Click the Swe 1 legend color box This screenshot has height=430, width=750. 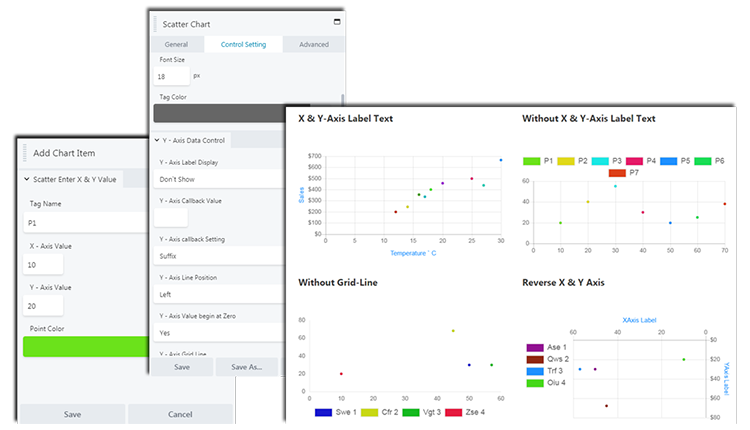324,411
